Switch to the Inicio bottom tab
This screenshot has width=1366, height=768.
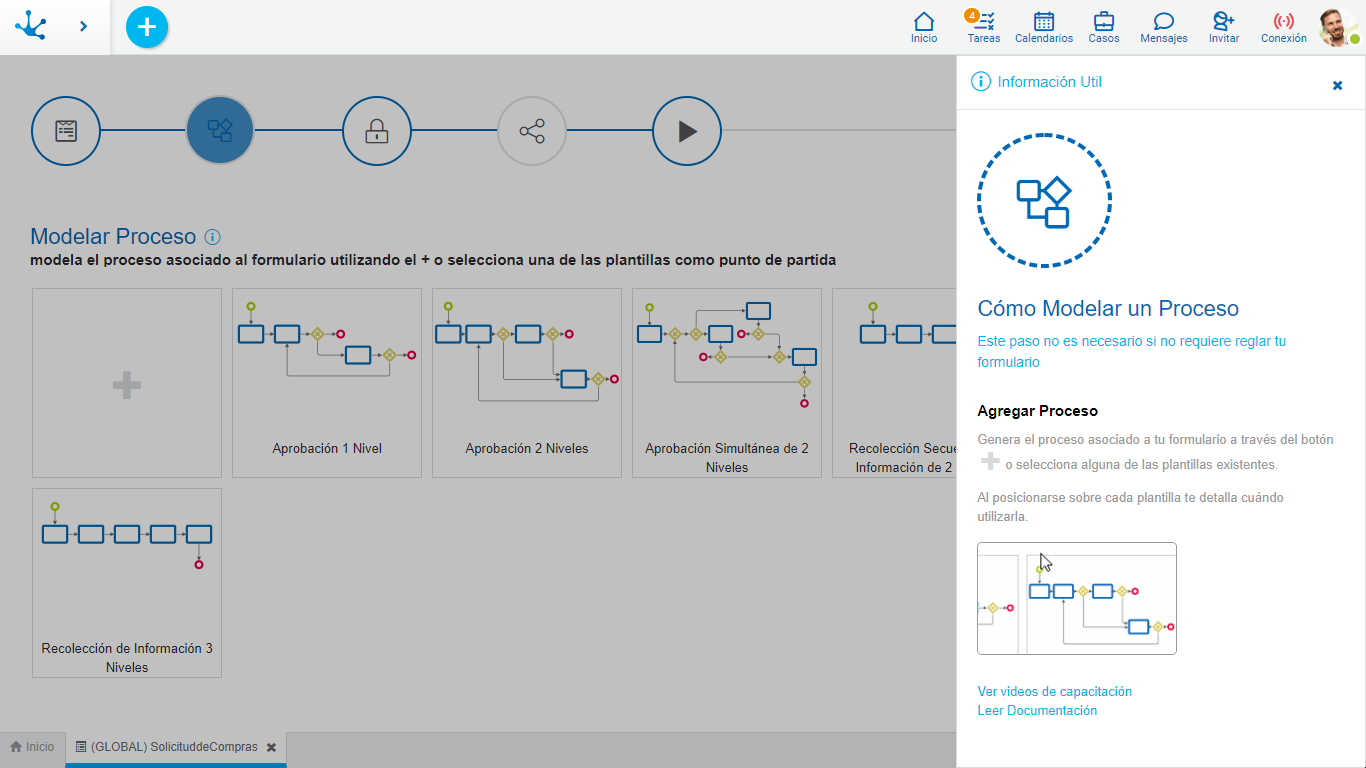(x=32, y=747)
